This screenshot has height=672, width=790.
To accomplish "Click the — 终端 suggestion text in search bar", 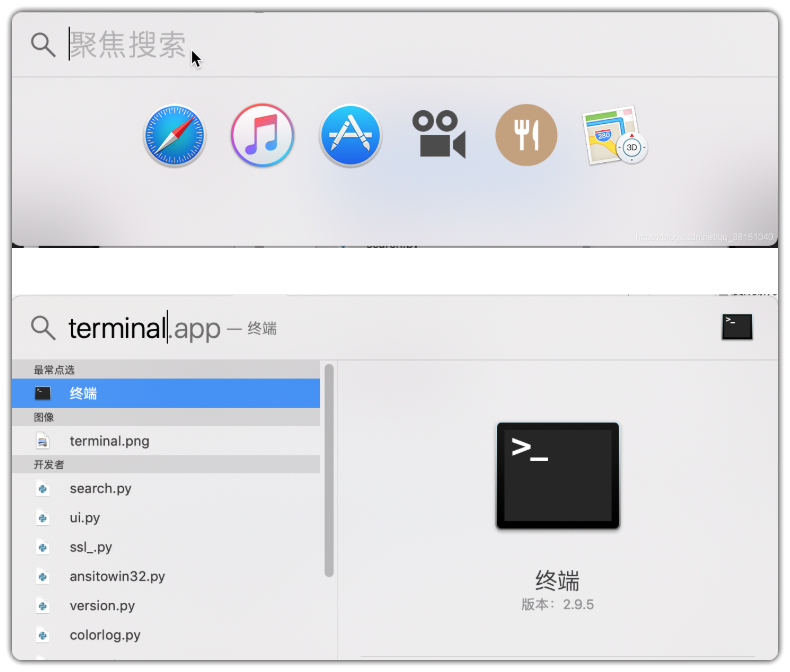I will pyautogui.click(x=252, y=329).
